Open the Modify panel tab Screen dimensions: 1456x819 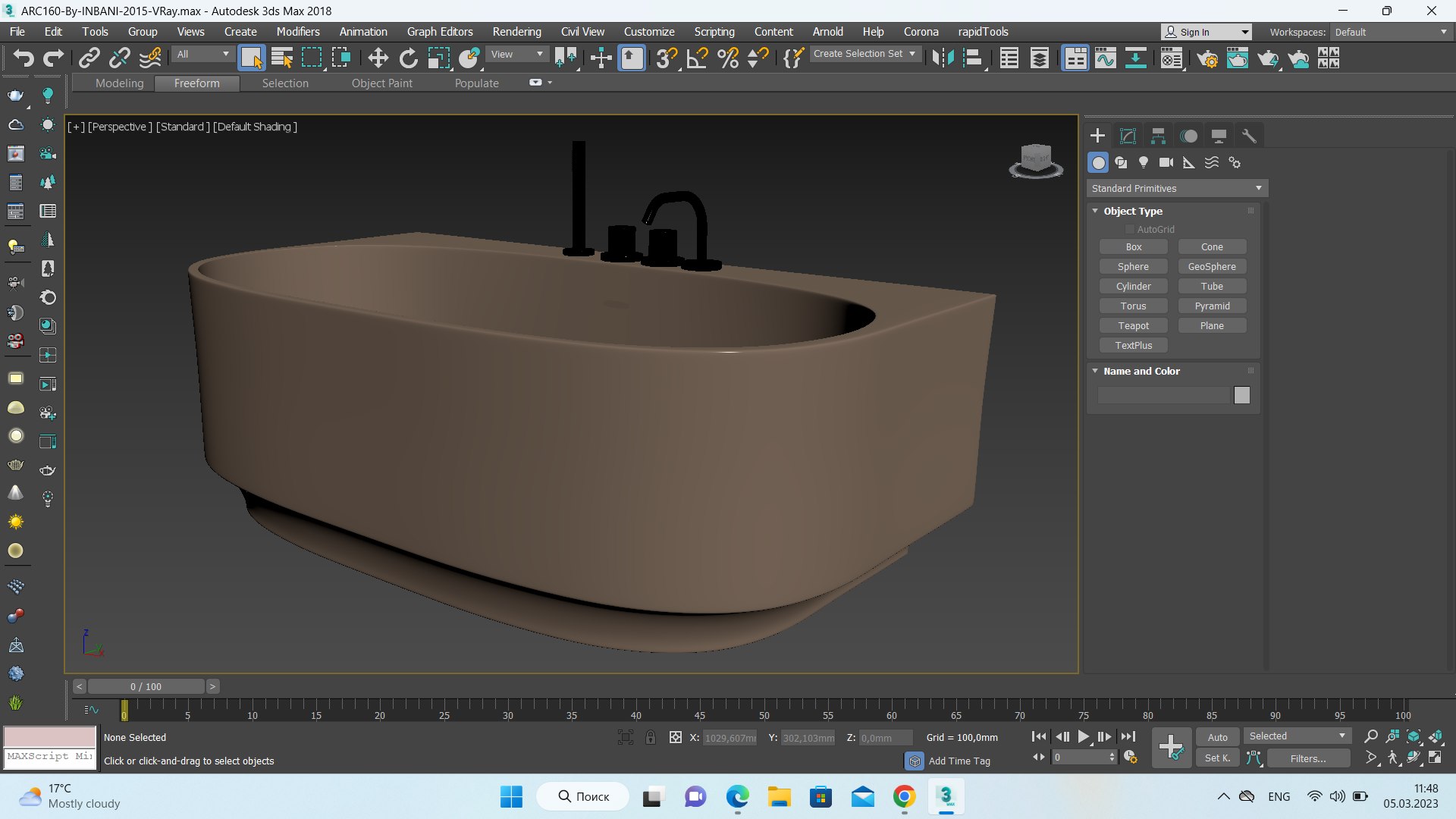point(1128,136)
